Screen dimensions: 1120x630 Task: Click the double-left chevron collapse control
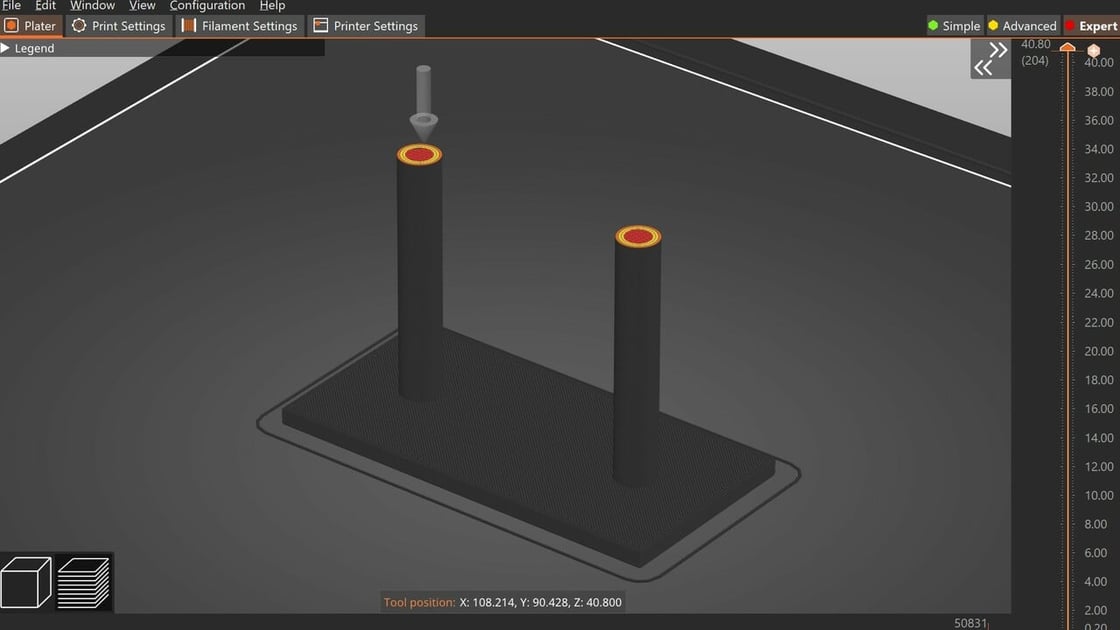coord(983,66)
